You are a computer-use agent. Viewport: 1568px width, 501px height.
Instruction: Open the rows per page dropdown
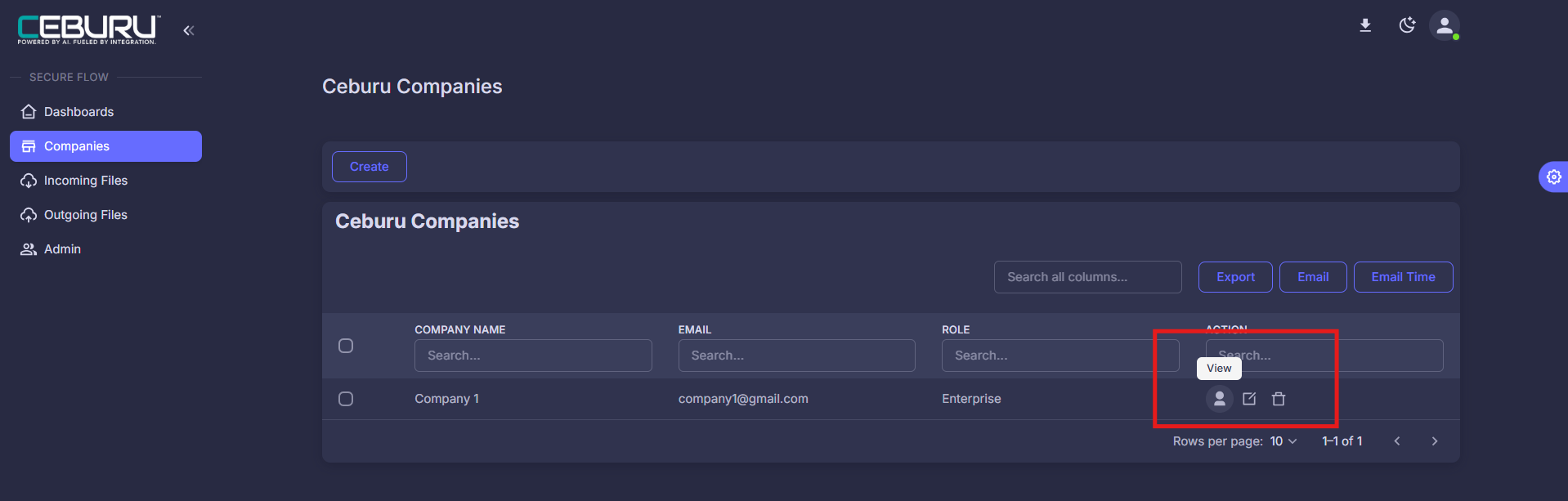[1284, 441]
